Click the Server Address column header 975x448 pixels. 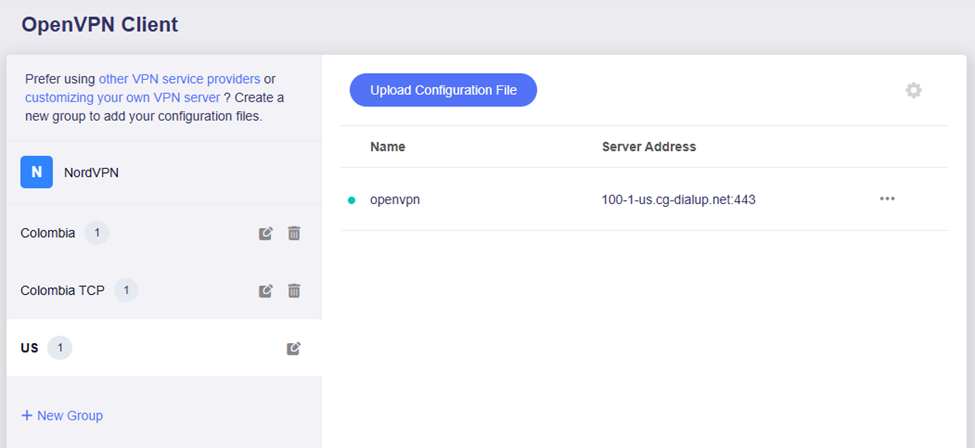click(x=648, y=147)
